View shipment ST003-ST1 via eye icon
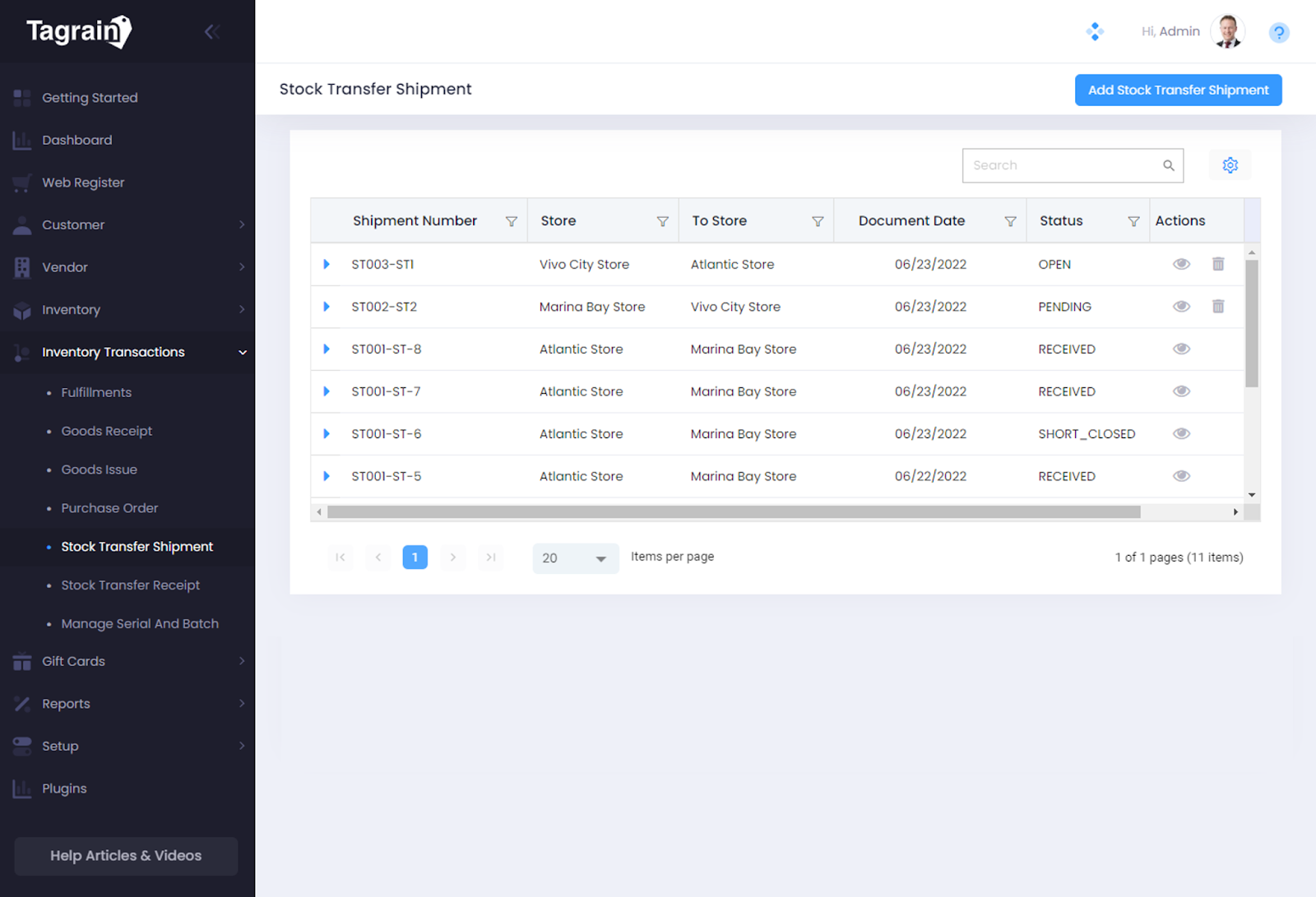 pyautogui.click(x=1181, y=264)
